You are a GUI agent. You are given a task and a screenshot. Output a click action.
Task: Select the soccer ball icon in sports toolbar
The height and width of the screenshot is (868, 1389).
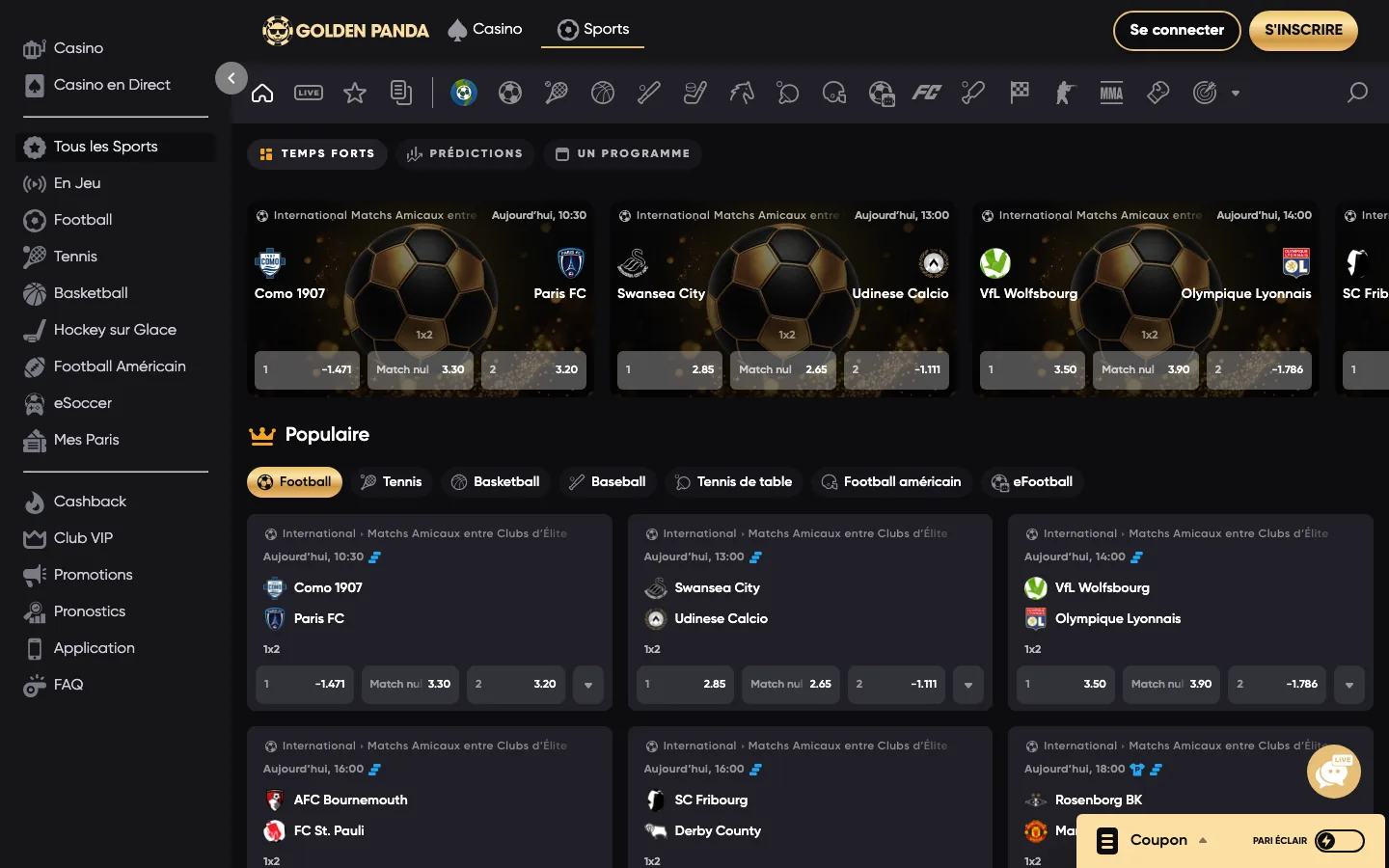510,93
